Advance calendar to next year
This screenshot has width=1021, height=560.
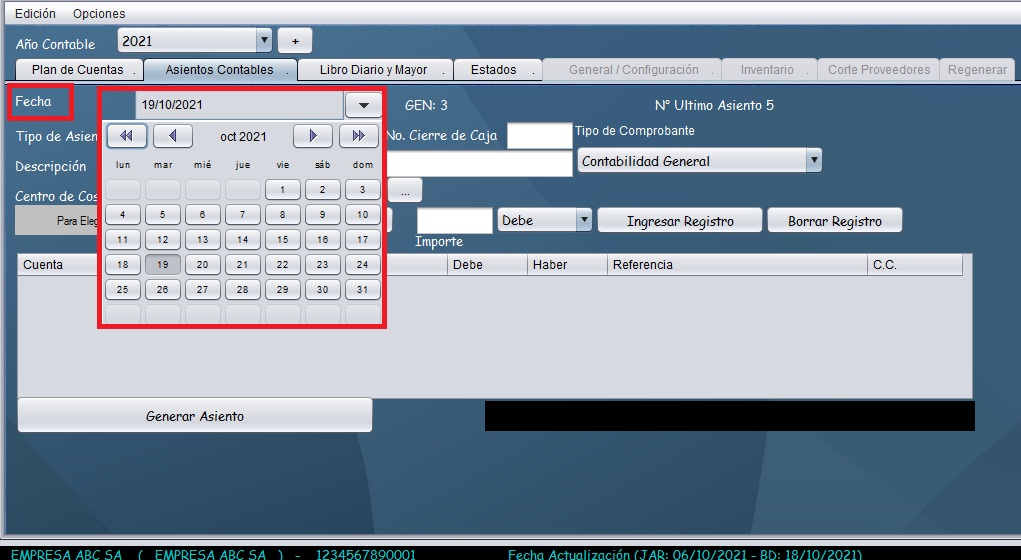(359, 136)
